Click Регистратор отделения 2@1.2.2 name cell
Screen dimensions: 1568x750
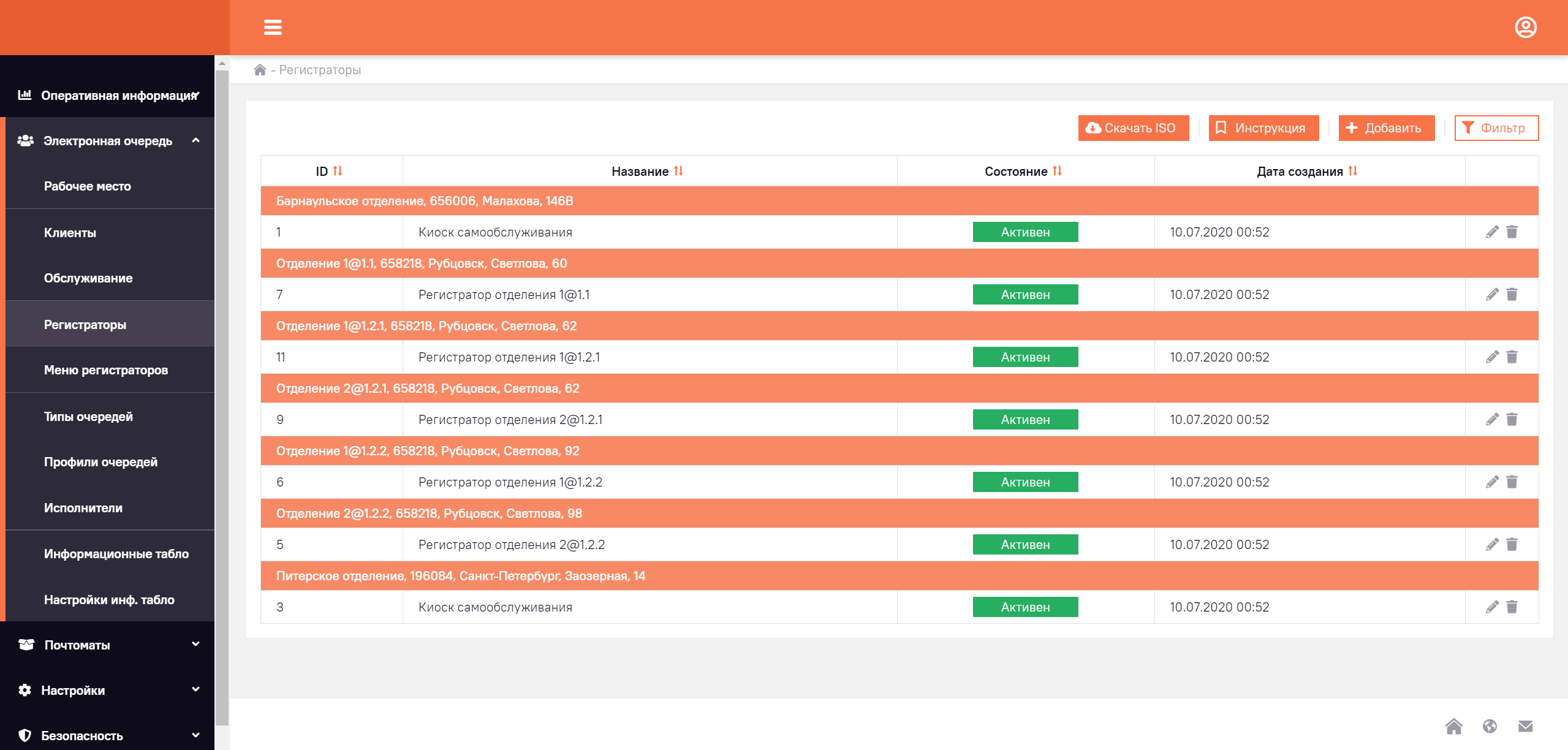coord(650,545)
